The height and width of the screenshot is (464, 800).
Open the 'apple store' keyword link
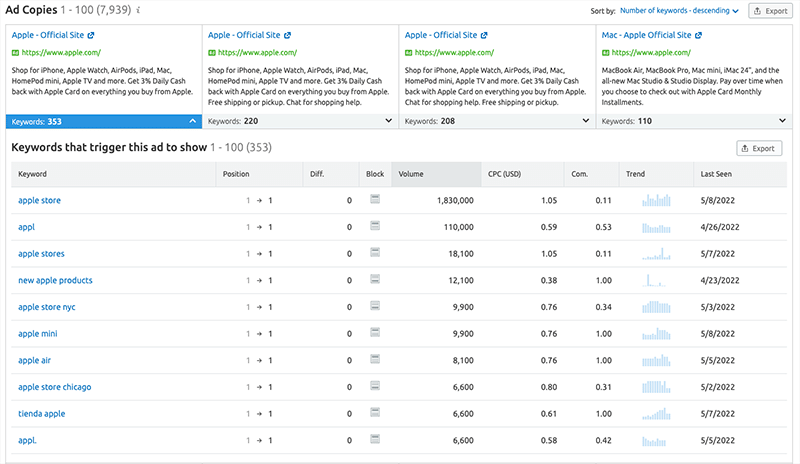tap(39, 201)
